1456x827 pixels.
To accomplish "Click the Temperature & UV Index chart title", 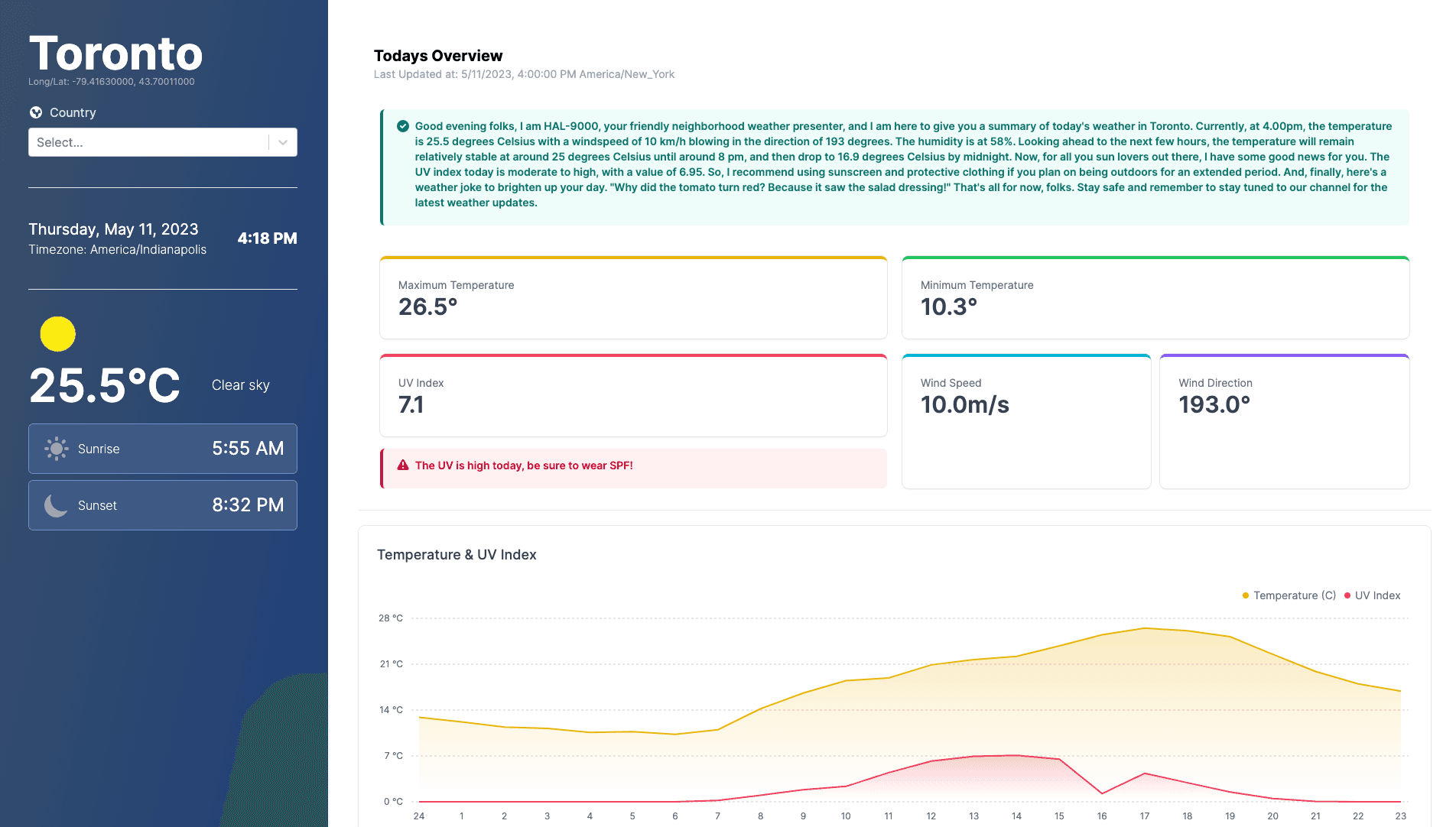I will coord(457,555).
